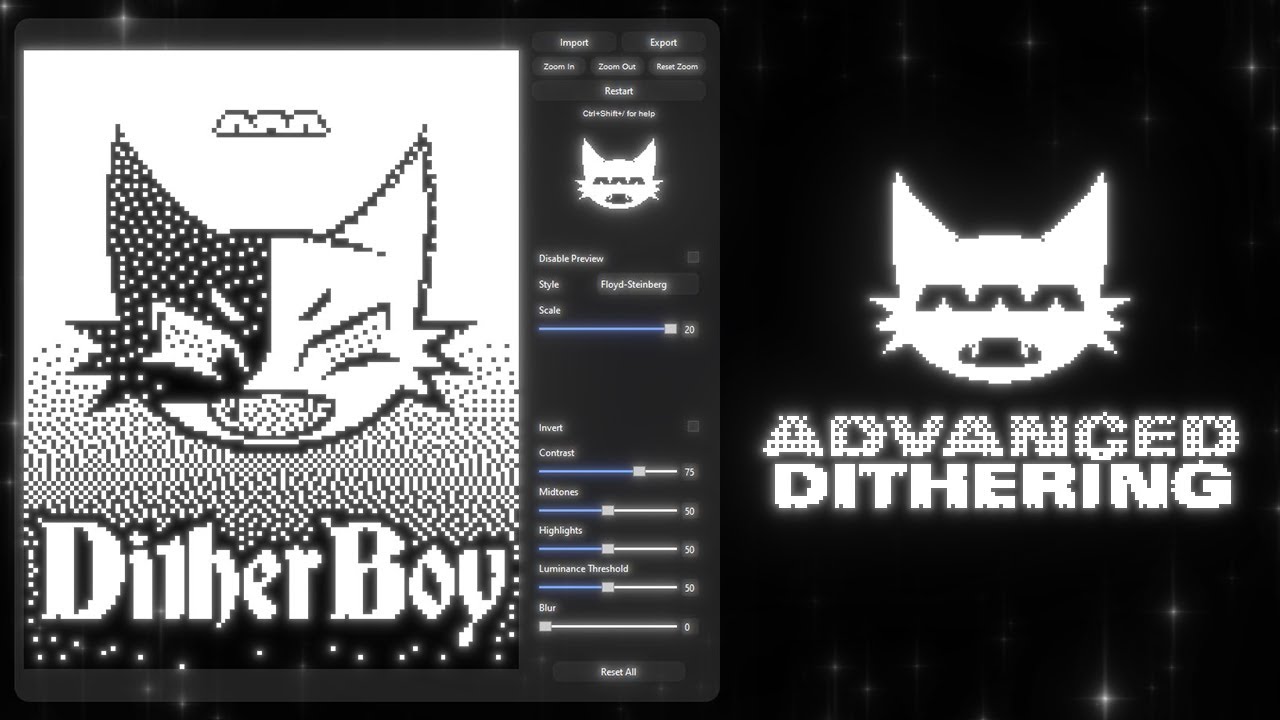Click the dithered cat preview canvas
The image size is (1280, 720).
click(x=271, y=360)
